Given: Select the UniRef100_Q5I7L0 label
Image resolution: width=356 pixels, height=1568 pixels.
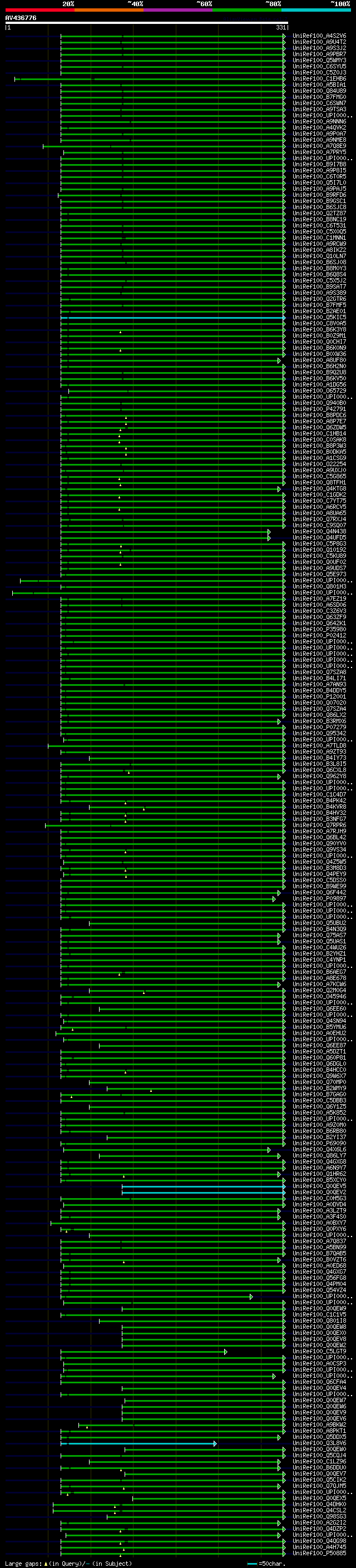Looking at the screenshot, I should 319,182.
